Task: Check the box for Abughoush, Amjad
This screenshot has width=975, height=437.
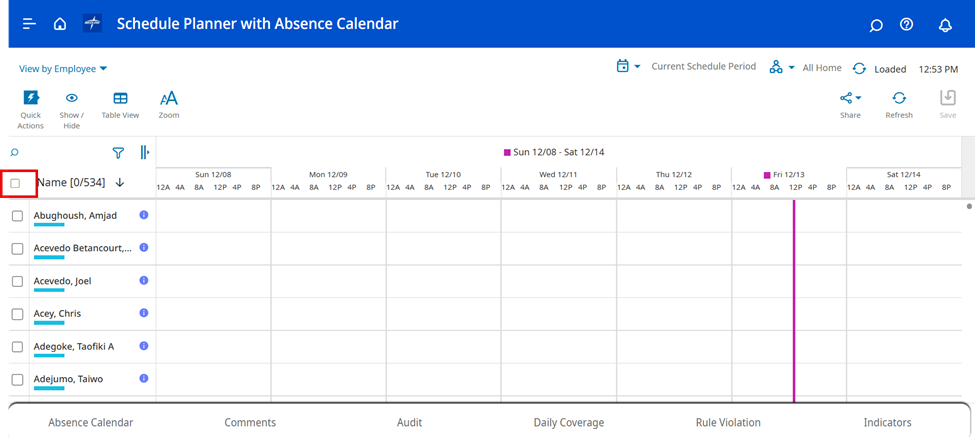Action: 17,216
